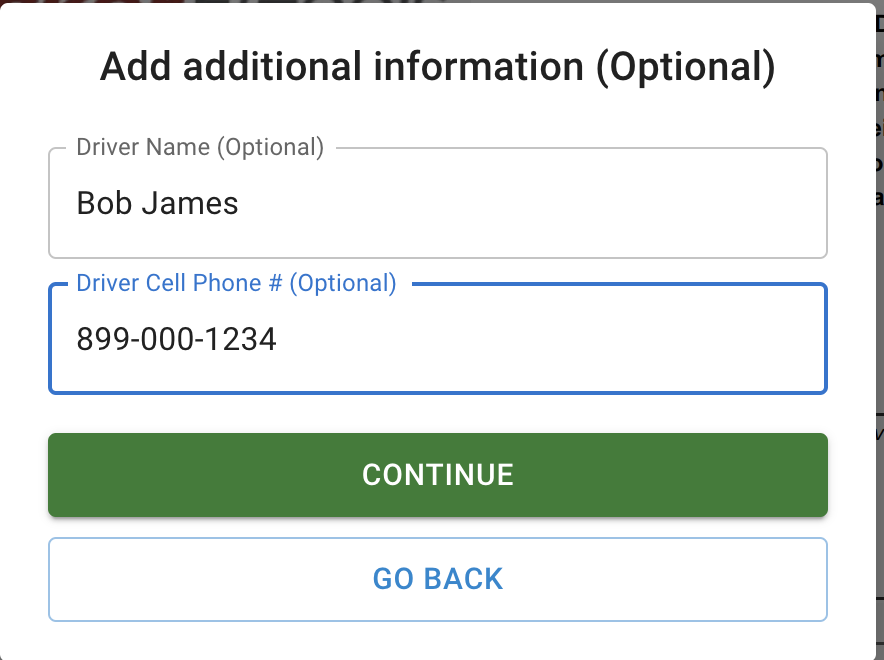This screenshot has height=660, width=884.
Task: Click the '(Optional)' word in dialog title
Action: pos(691,67)
